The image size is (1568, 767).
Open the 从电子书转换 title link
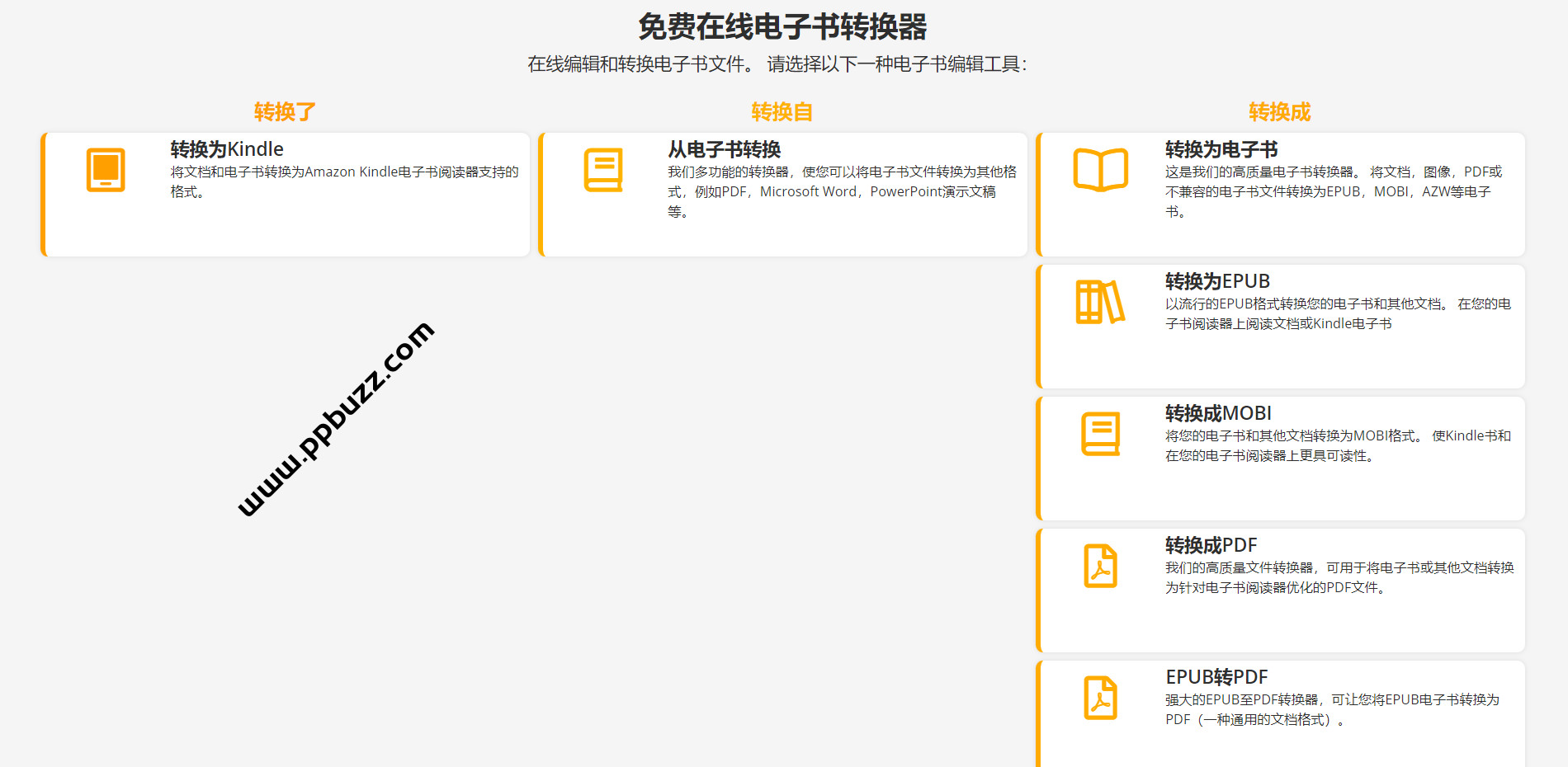[x=725, y=149]
